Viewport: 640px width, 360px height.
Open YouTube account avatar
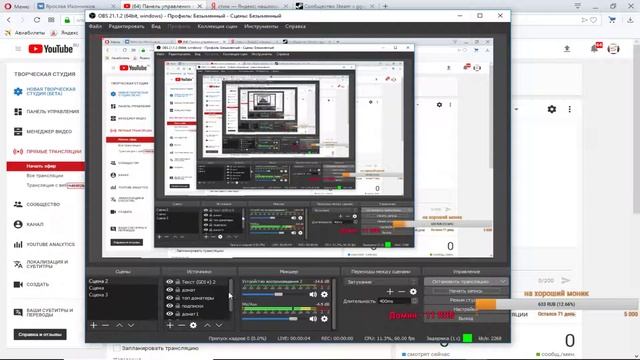(613, 49)
